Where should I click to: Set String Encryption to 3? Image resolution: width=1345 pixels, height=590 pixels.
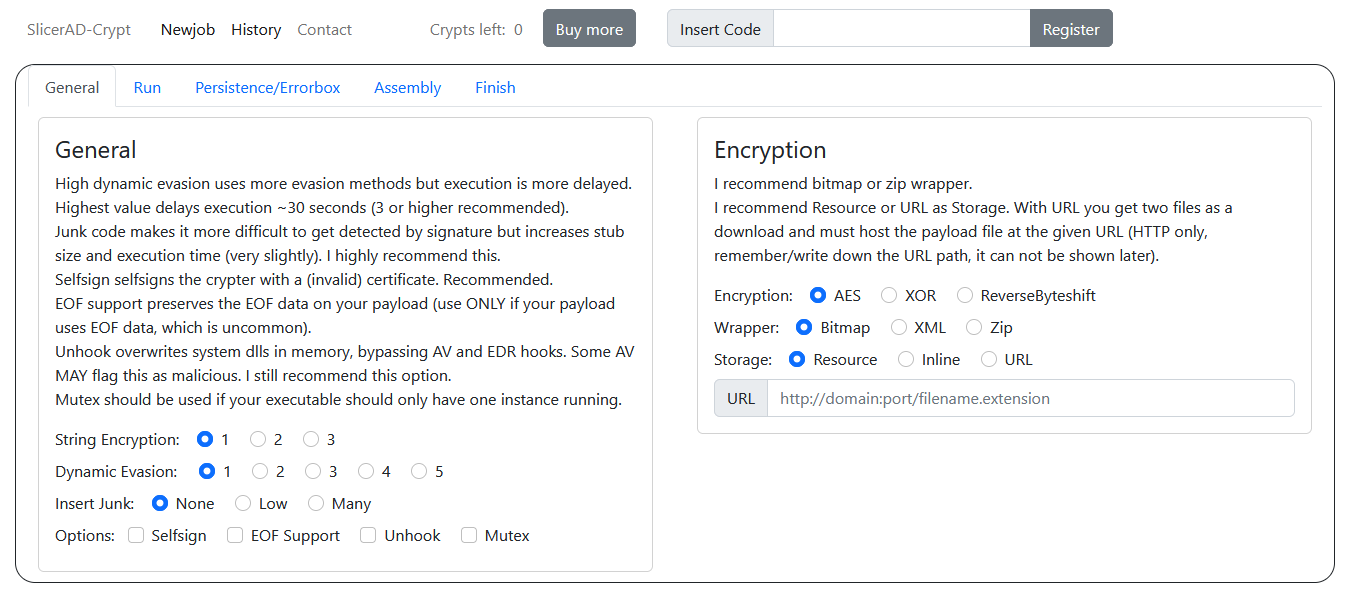[x=311, y=439]
